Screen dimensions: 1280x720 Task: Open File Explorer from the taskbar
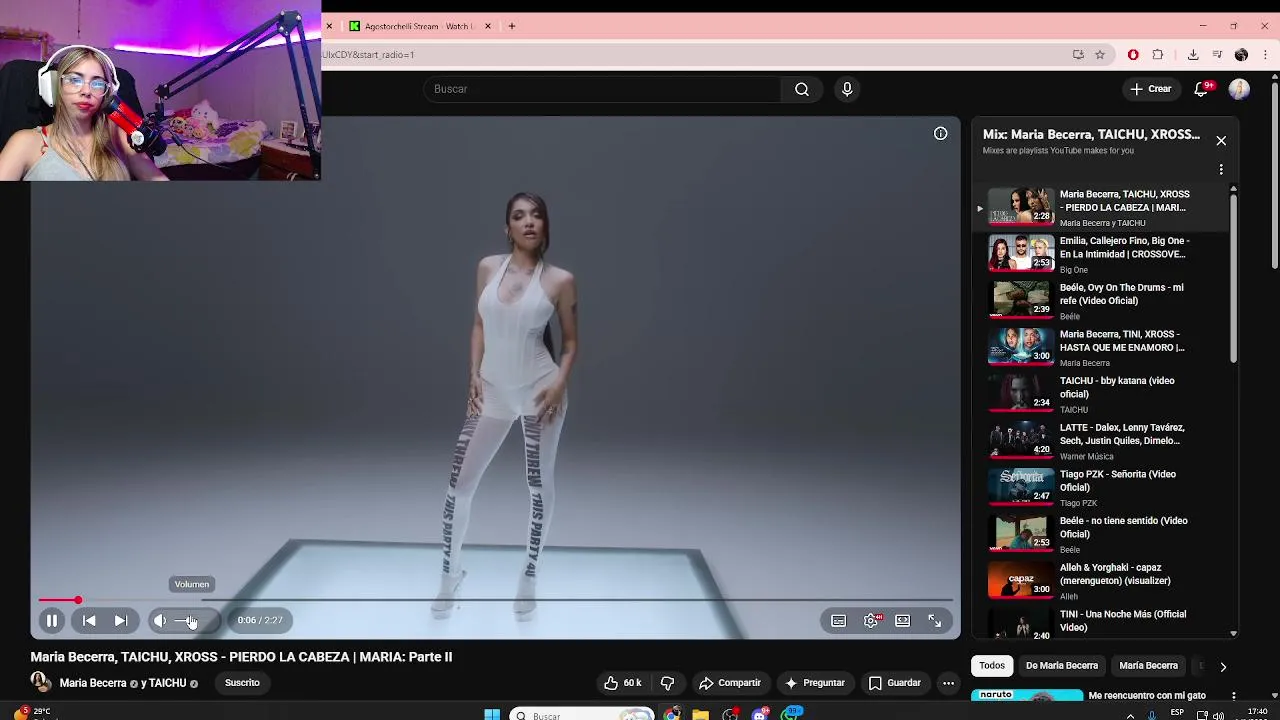(700, 714)
